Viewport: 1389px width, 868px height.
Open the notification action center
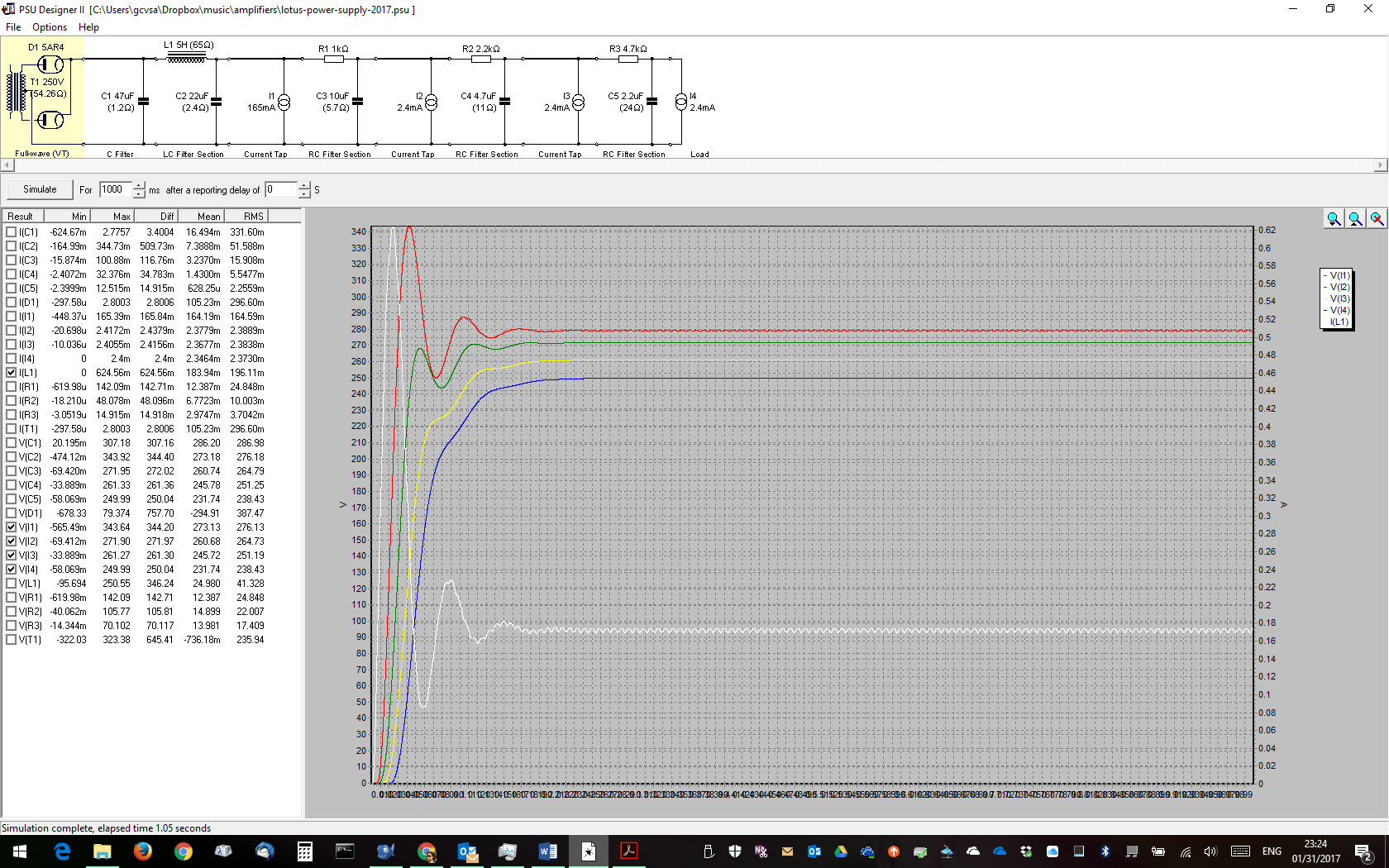coord(1363,851)
